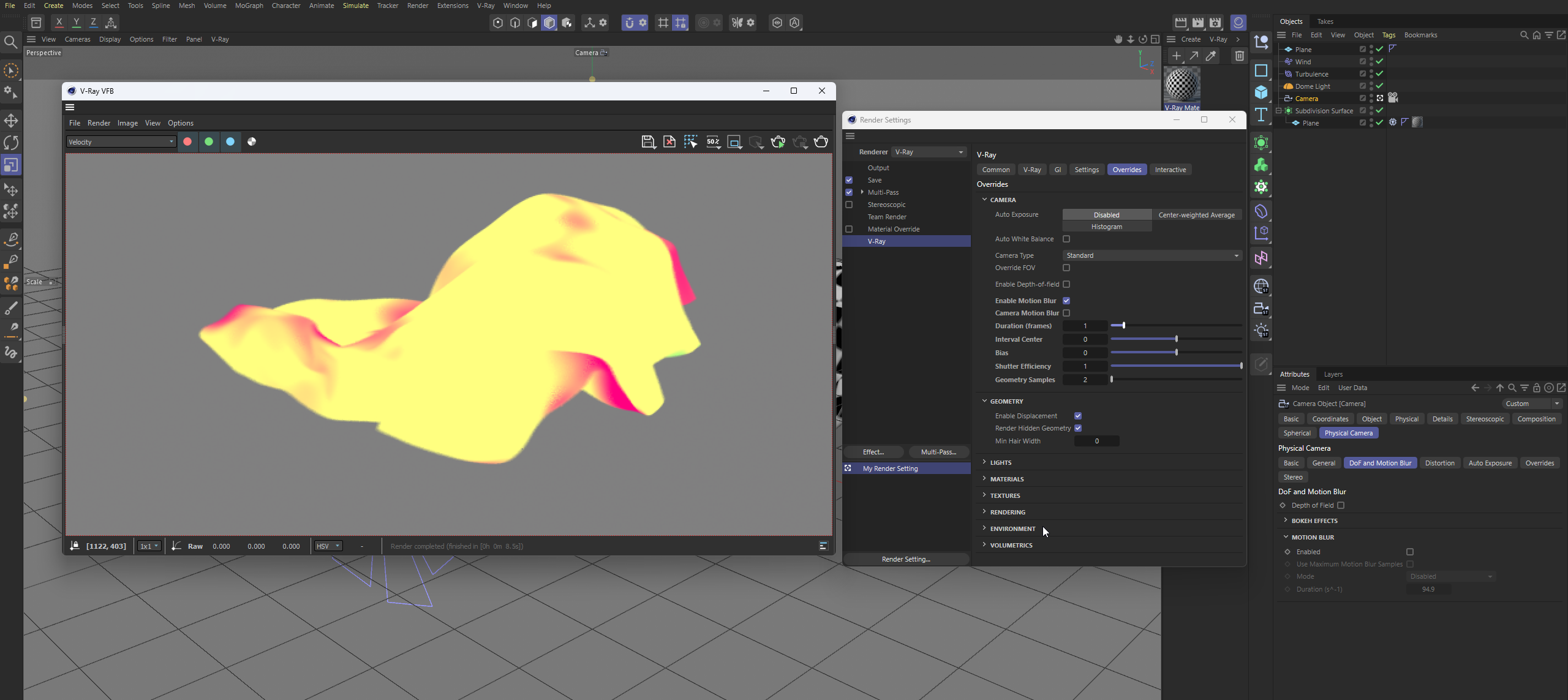The image size is (1568, 700).
Task: Click the teapot render icon in VFB
Action: pyautogui.click(x=821, y=142)
